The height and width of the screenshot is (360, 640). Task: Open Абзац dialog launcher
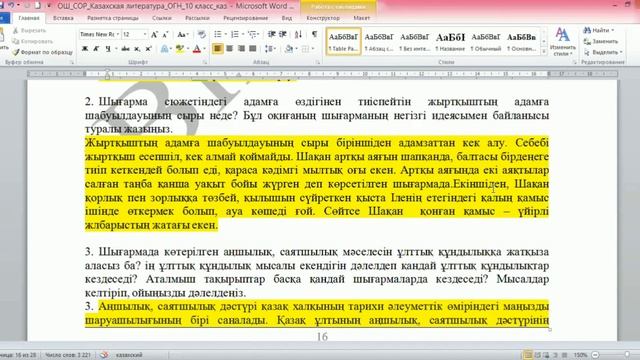tap(318, 62)
